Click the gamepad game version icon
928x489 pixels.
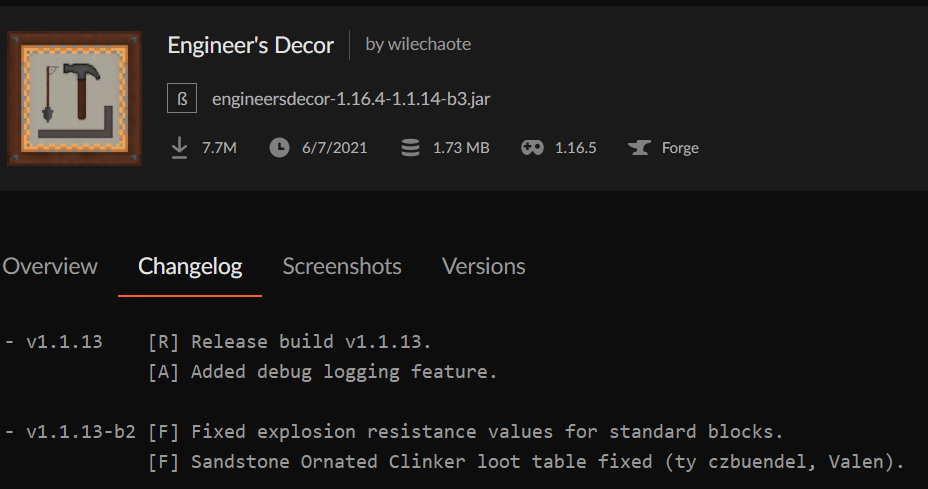click(x=532, y=148)
